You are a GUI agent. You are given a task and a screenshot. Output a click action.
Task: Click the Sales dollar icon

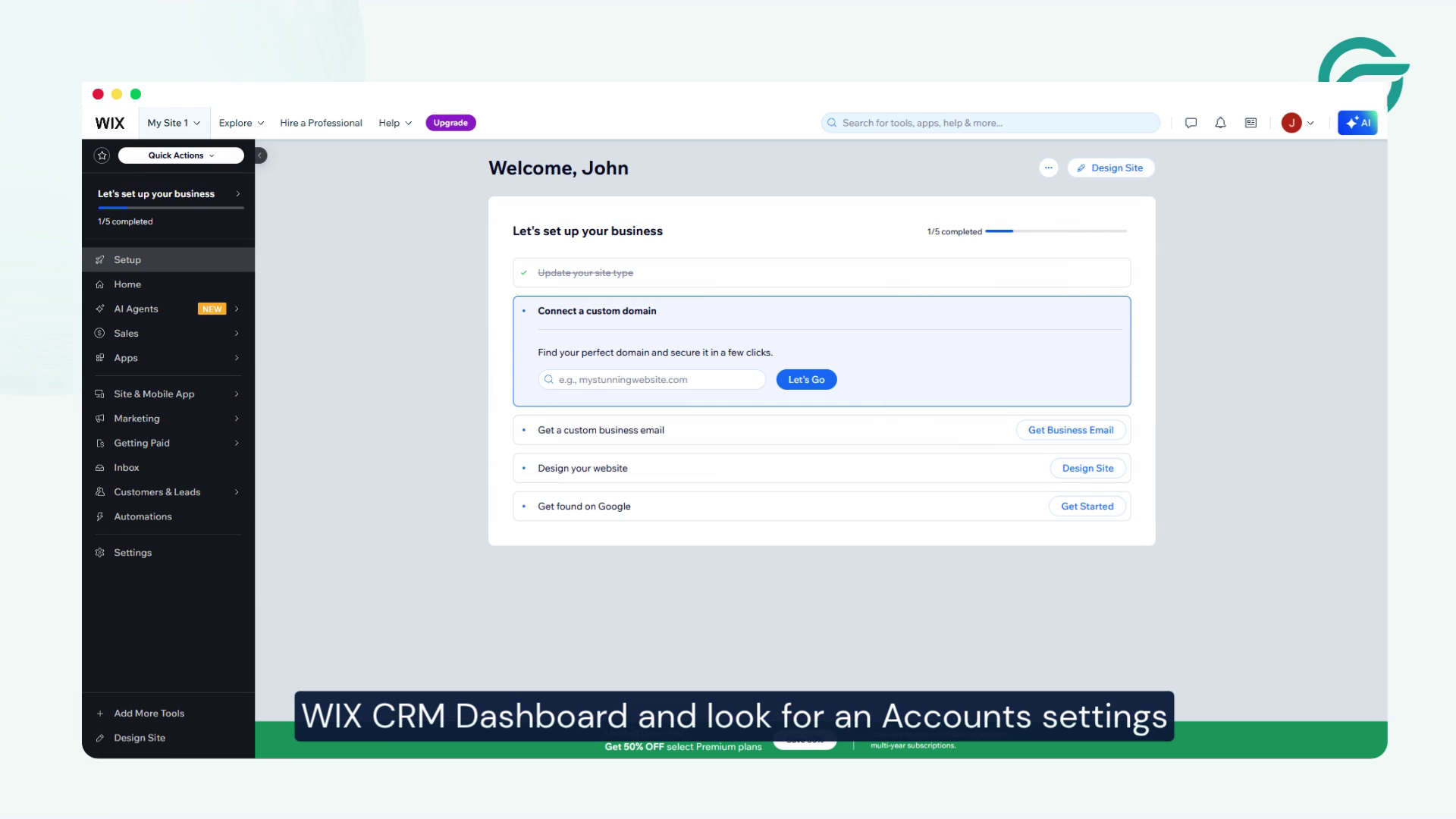(99, 334)
